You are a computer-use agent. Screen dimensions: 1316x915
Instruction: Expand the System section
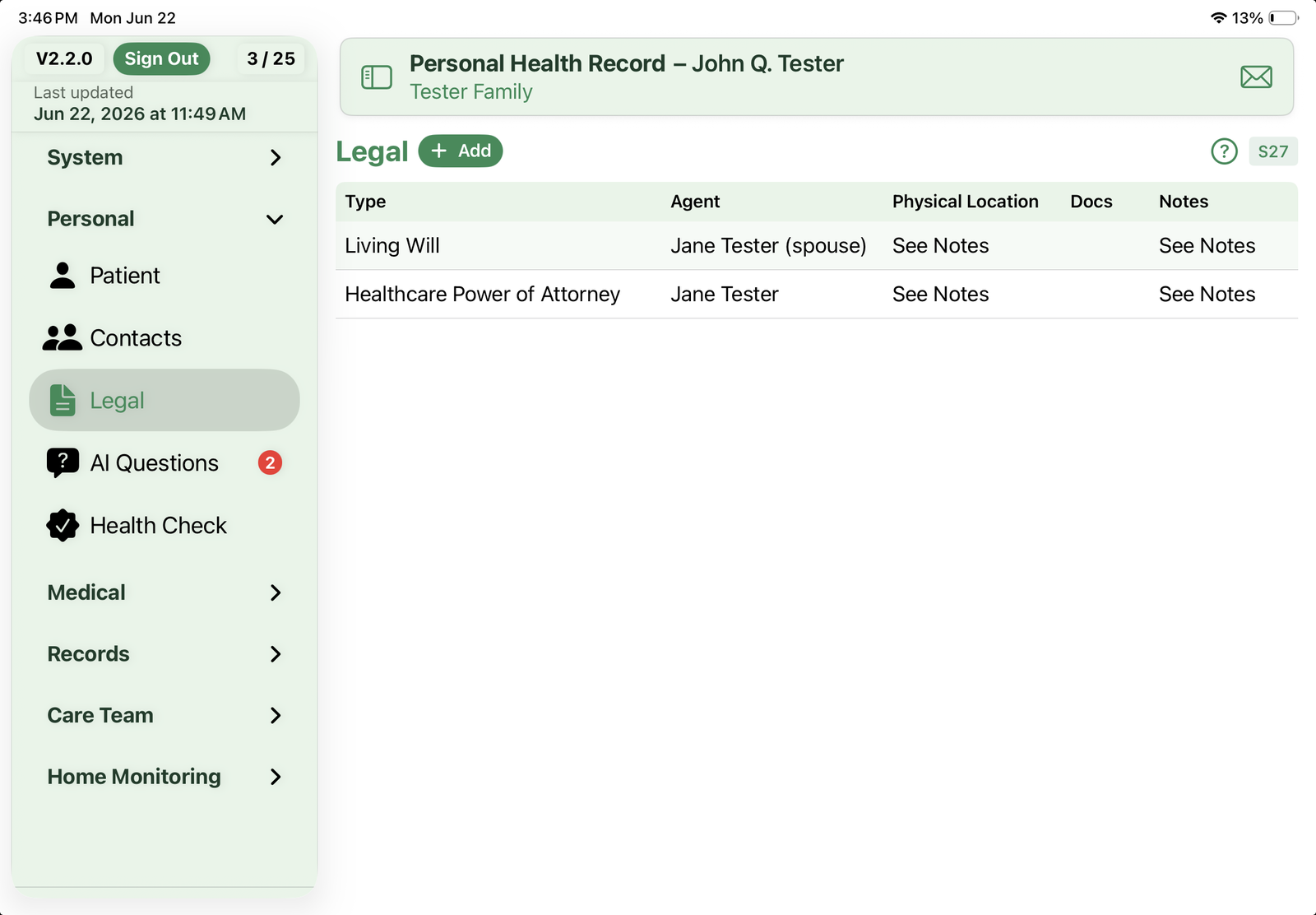click(x=164, y=158)
